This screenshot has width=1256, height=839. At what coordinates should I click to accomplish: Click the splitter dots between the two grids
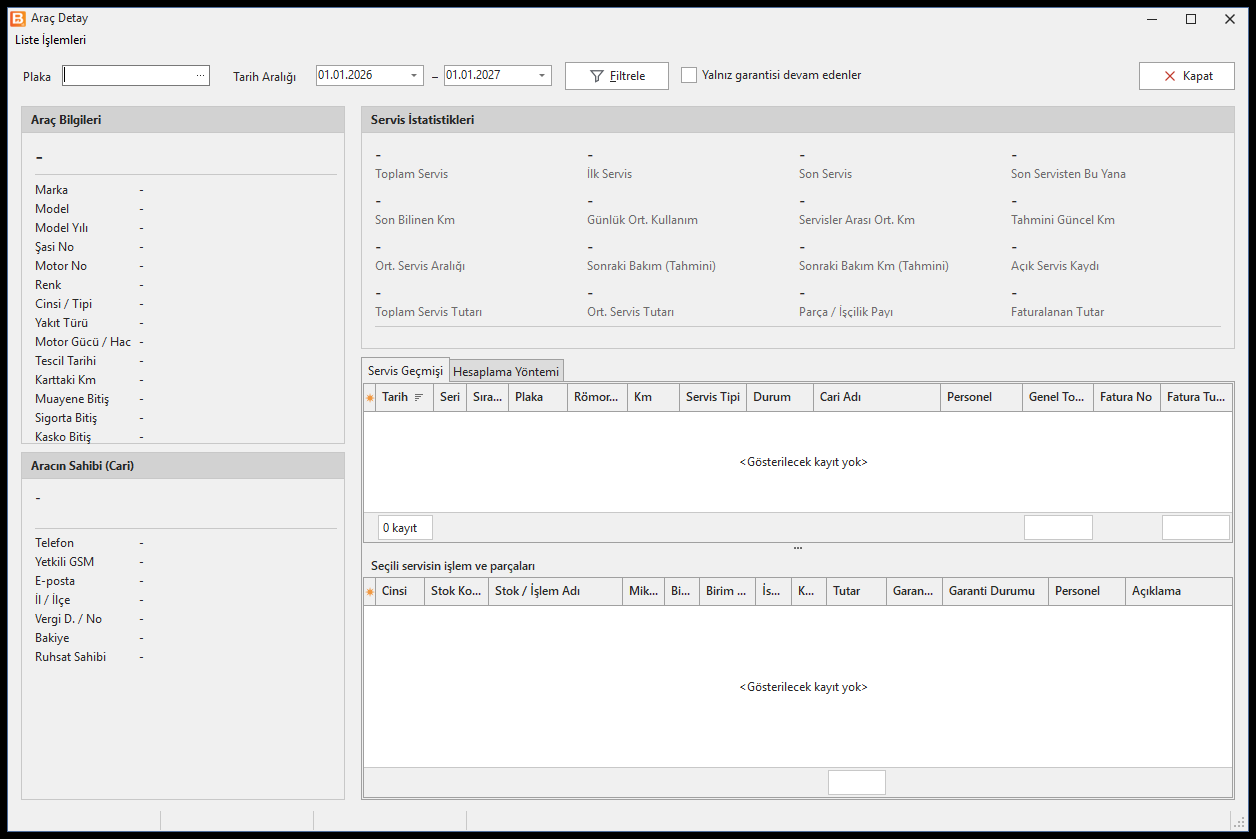coord(798,548)
